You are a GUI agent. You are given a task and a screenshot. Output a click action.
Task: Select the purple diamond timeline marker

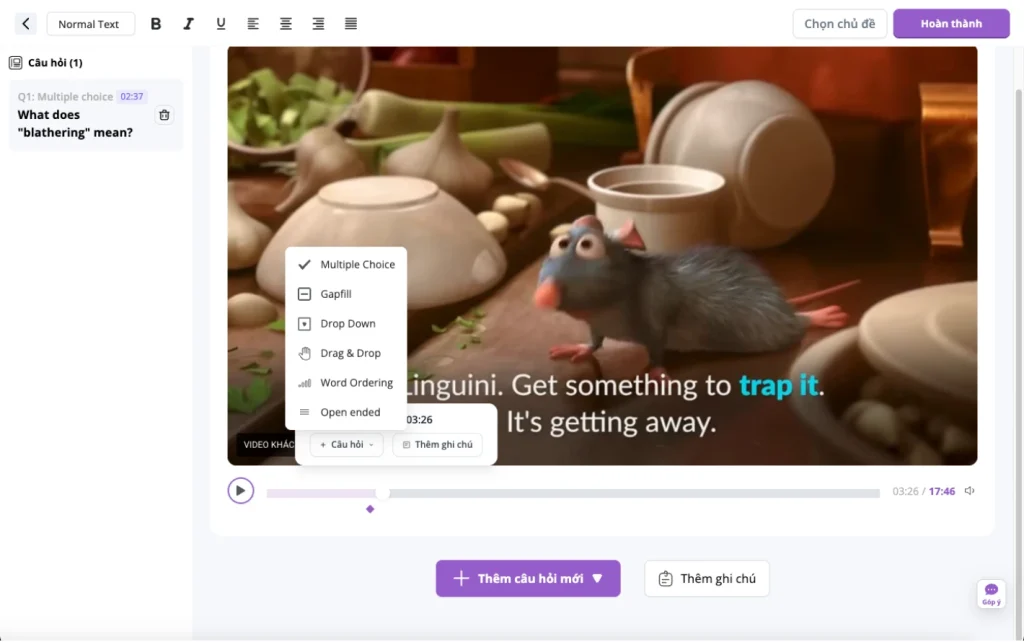[x=370, y=509]
